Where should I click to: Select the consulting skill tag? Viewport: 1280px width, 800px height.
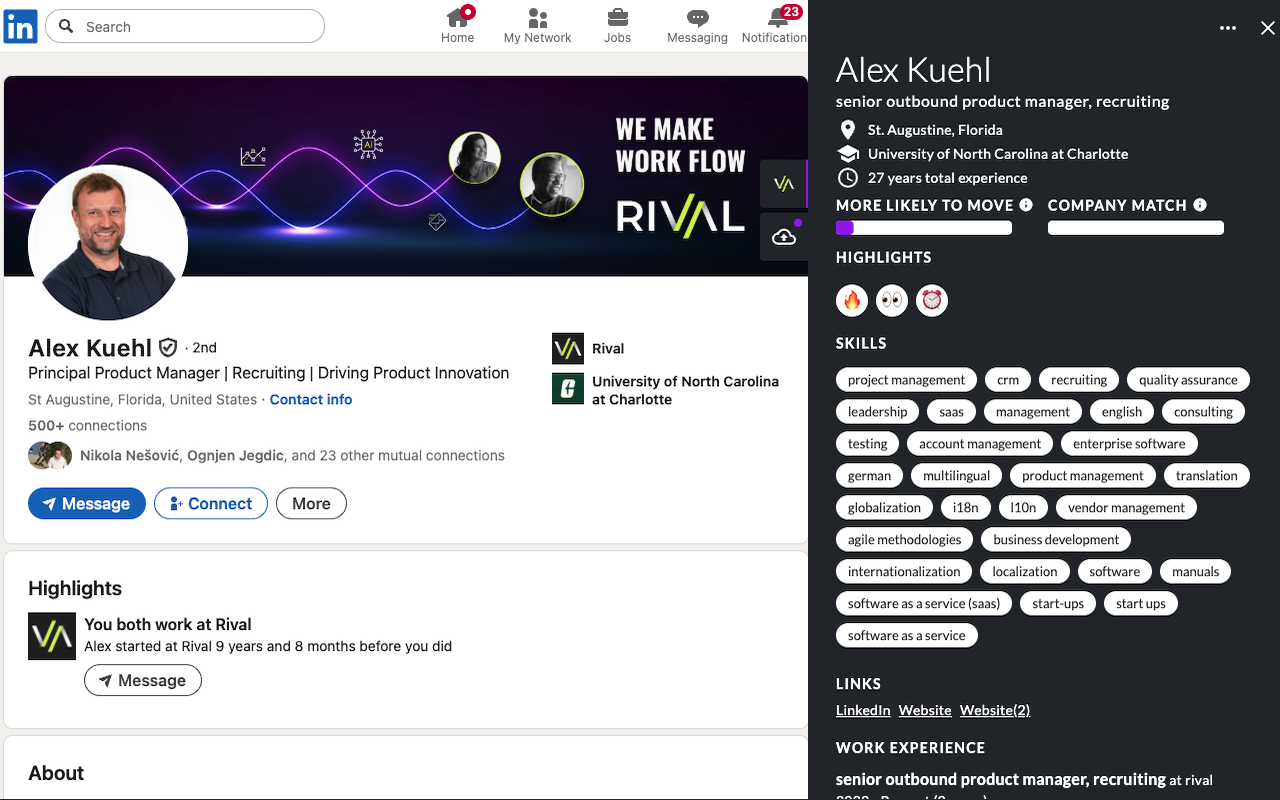(1203, 411)
